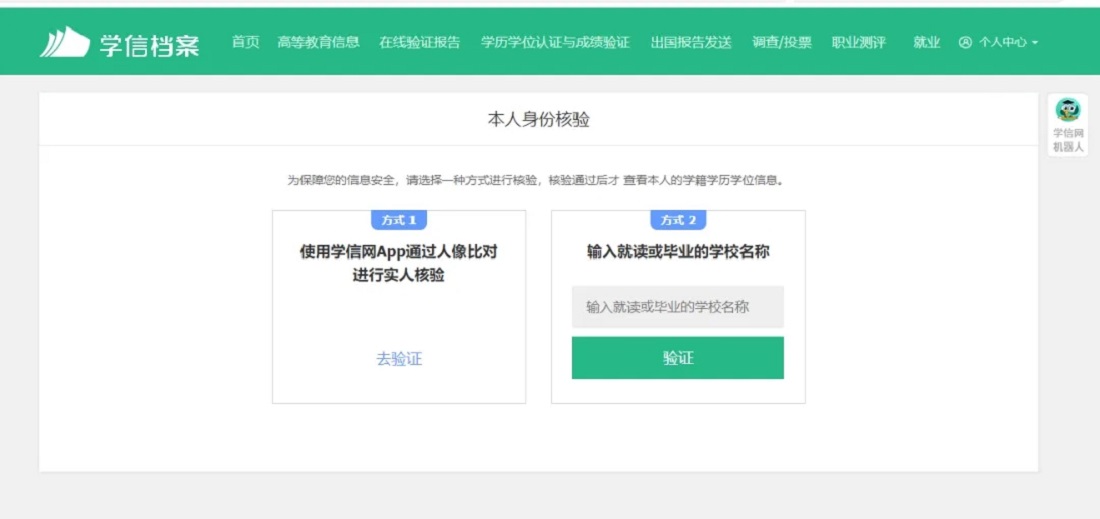Open the 出国报告发送 page
The height and width of the screenshot is (519, 1100).
tap(690, 43)
